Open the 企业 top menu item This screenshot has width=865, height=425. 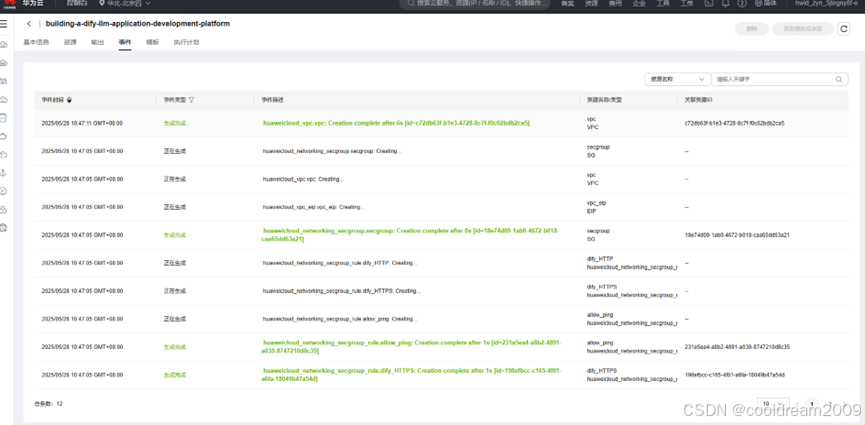[x=639, y=3]
